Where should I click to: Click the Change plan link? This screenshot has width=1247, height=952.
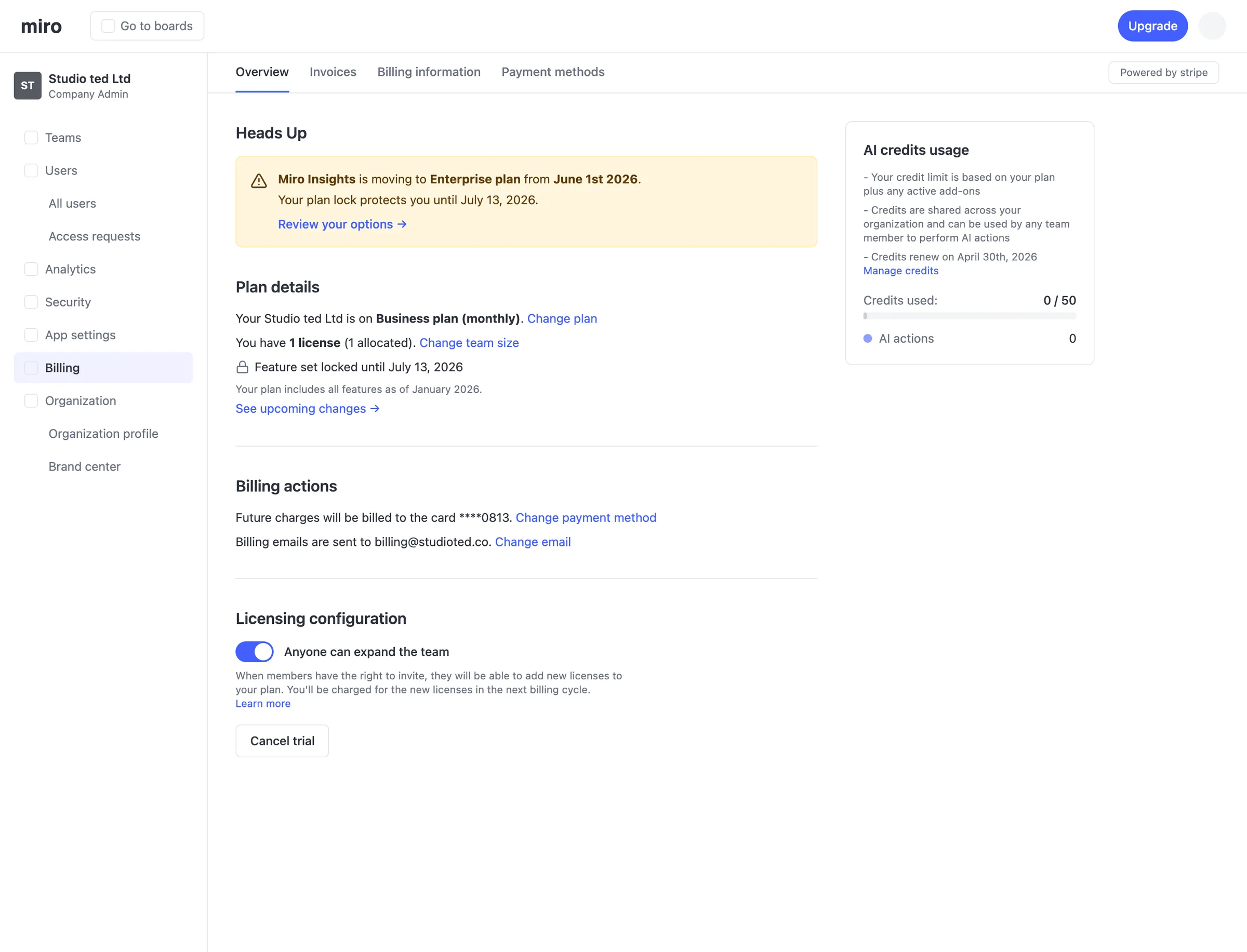click(562, 318)
